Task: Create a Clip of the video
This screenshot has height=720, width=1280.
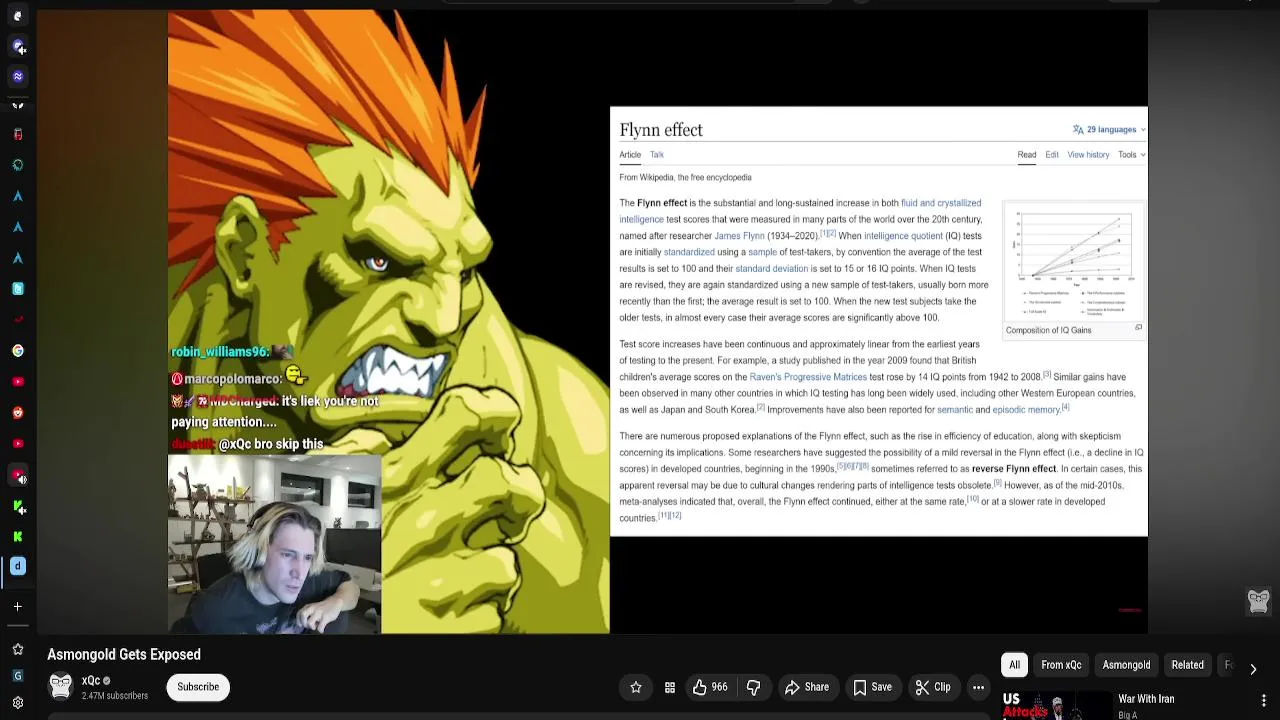Action: point(933,687)
